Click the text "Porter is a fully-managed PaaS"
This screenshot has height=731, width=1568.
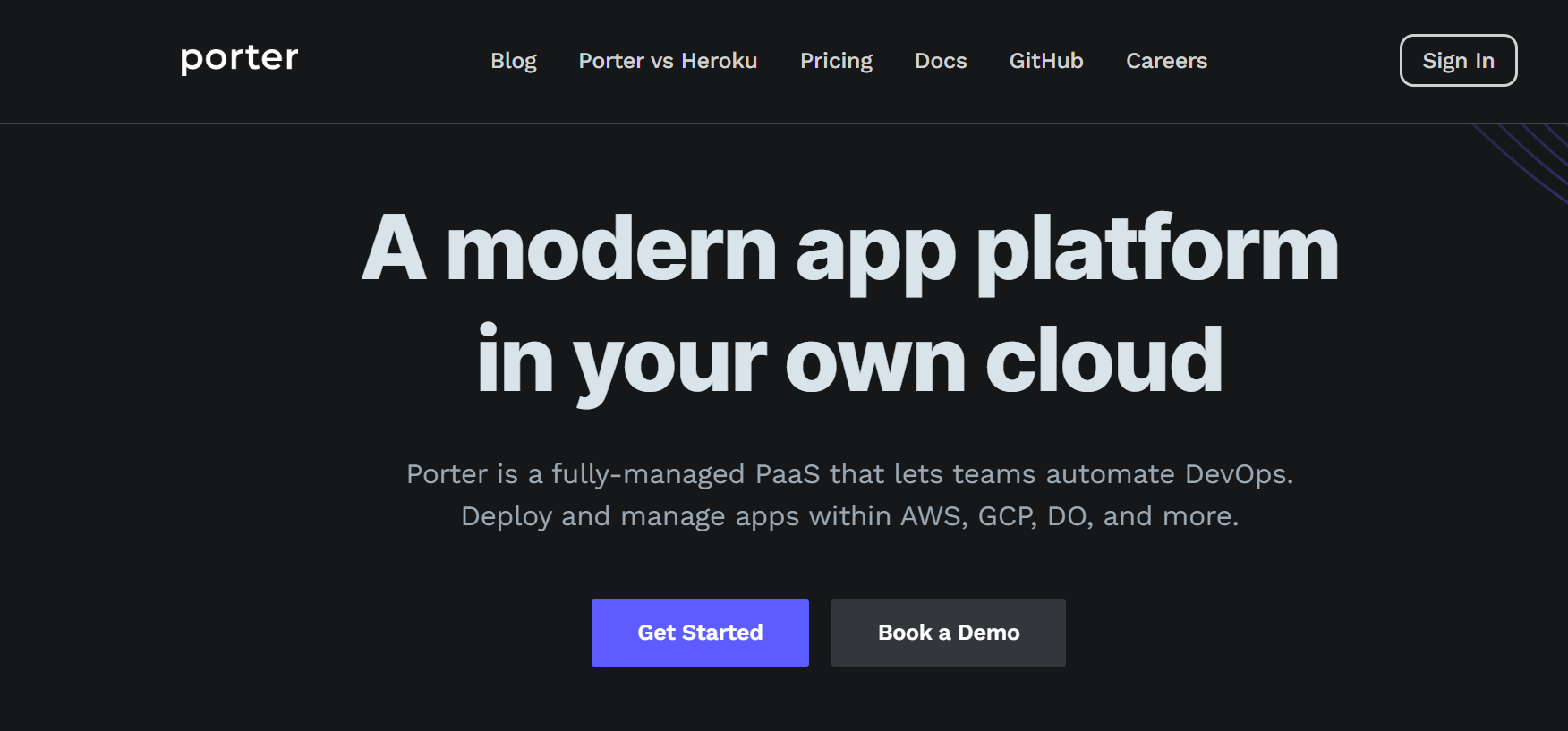point(613,473)
